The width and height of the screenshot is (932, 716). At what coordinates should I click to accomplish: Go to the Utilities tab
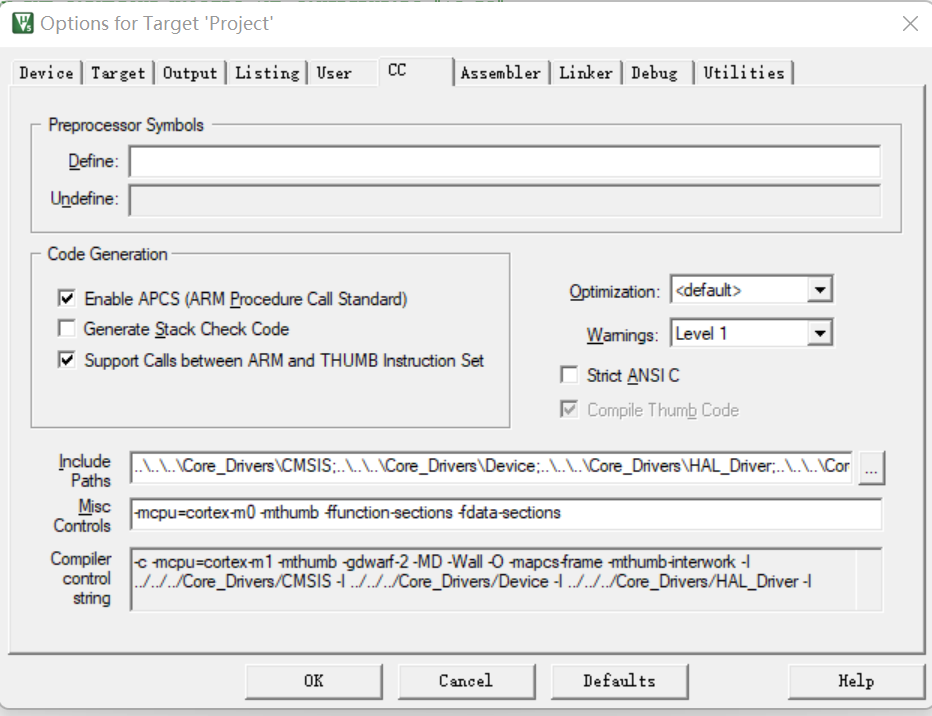click(x=743, y=73)
